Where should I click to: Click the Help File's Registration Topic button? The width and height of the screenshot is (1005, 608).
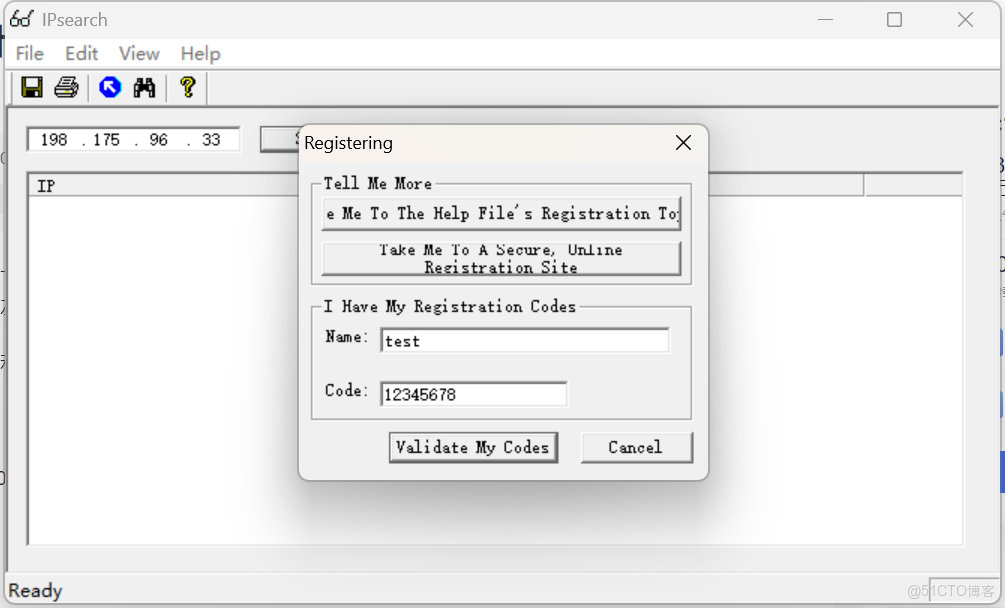(500, 212)
